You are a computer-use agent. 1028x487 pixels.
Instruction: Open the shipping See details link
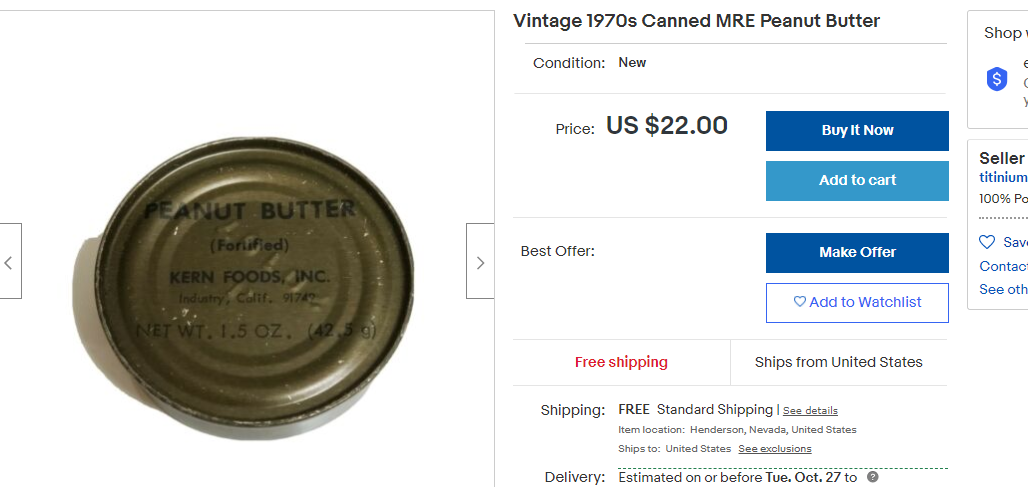(x=810, y=411)
